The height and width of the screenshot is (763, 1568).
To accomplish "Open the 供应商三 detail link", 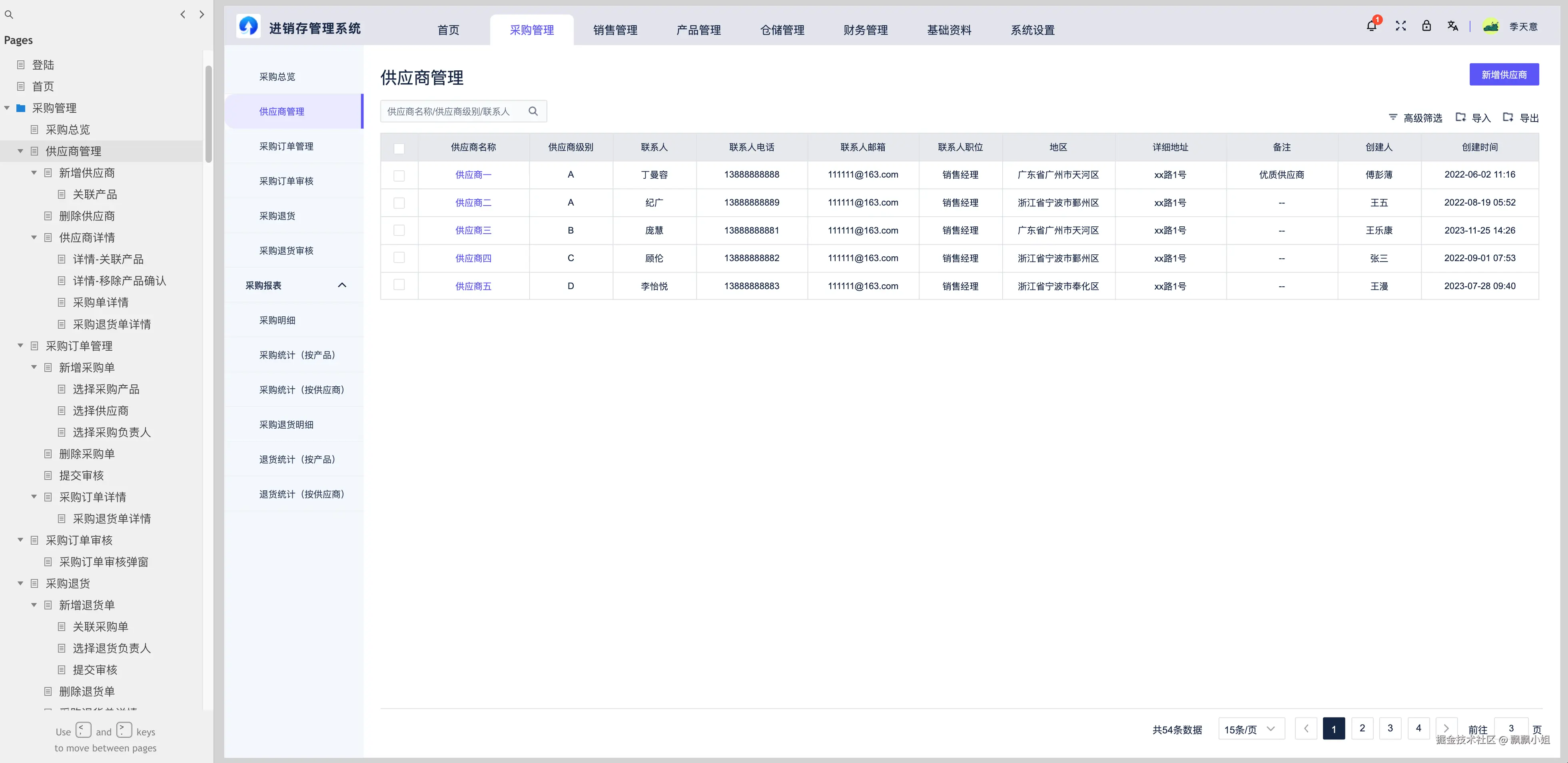I will pyautogui.click(x=473, y=230).
